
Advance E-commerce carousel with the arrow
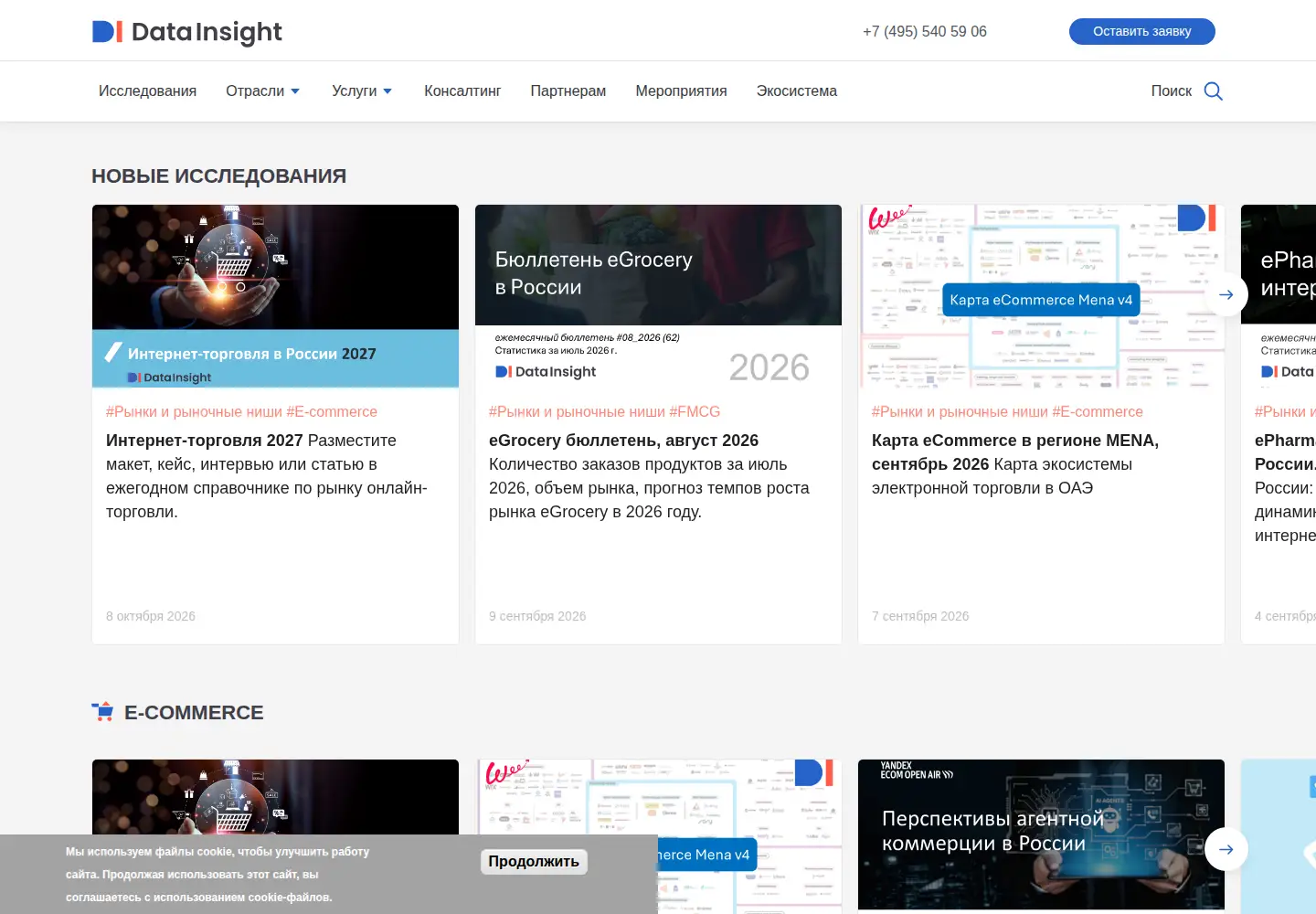[1226, 849]
